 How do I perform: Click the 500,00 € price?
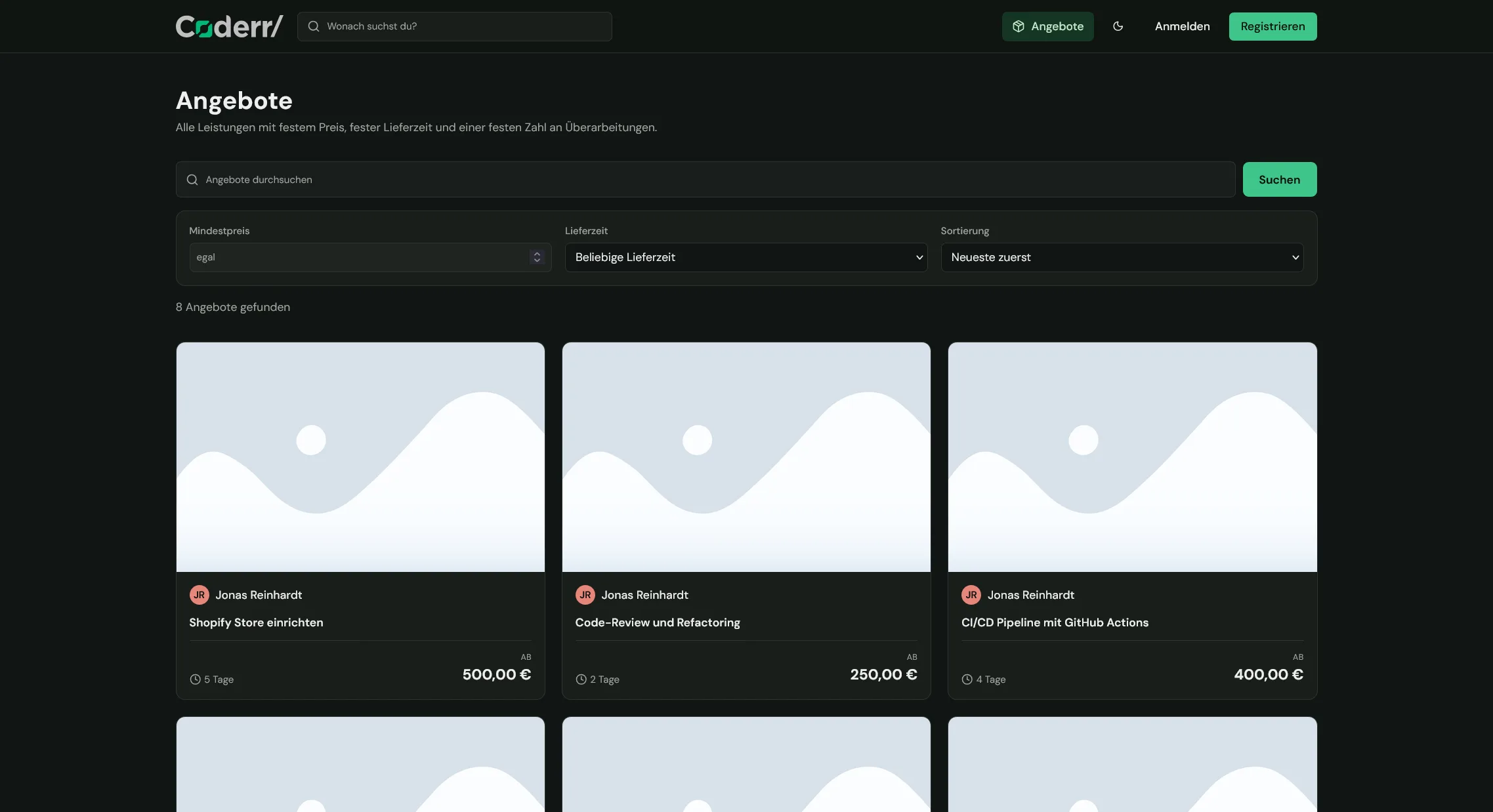pyautogui.click(x=497, y=674)
